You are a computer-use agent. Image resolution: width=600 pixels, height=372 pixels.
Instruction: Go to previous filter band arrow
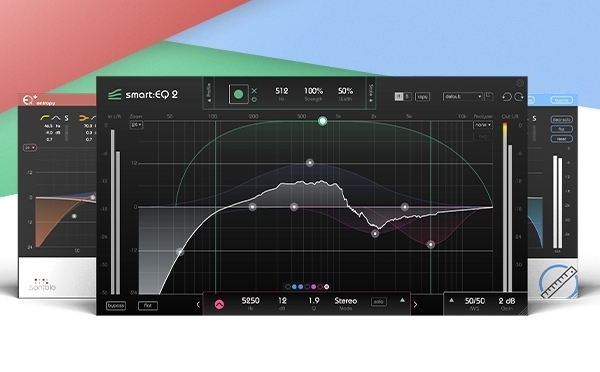(198, 305)
